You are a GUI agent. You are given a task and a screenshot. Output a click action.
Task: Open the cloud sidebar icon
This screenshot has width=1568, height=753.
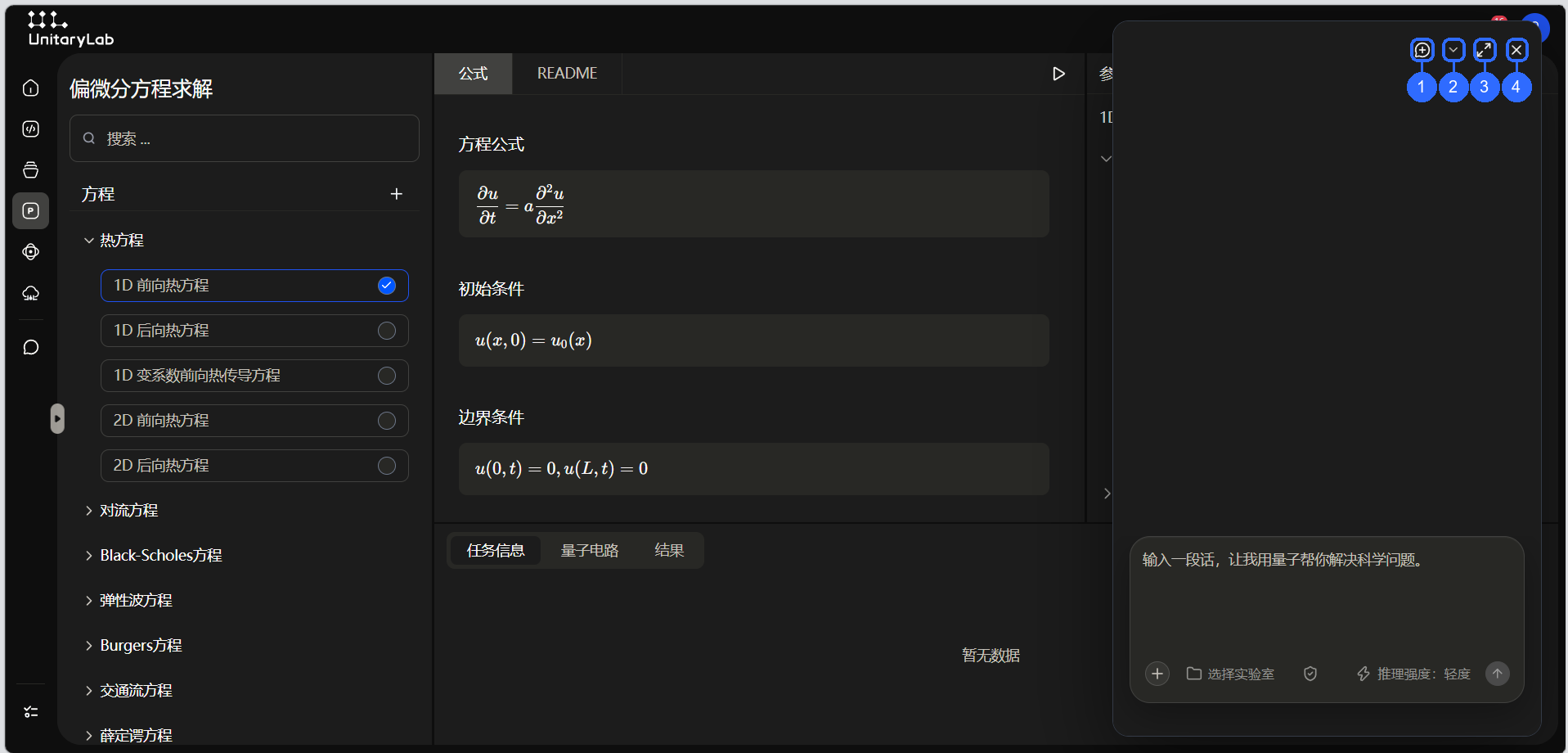[x=31, y=293]
